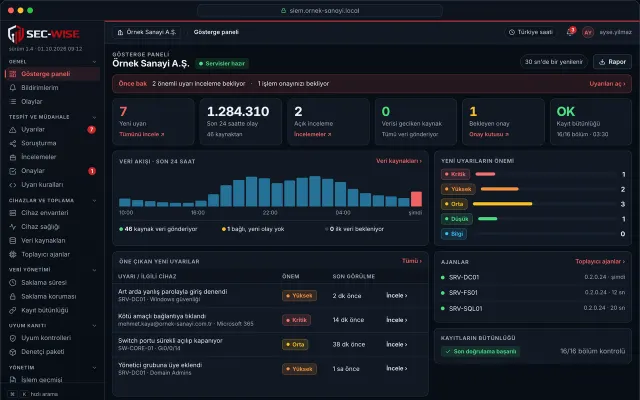The height and width of the screenshot is (400, 640).
Task: Open Gösterge paneli in sidebar
Action: (52, 74)
